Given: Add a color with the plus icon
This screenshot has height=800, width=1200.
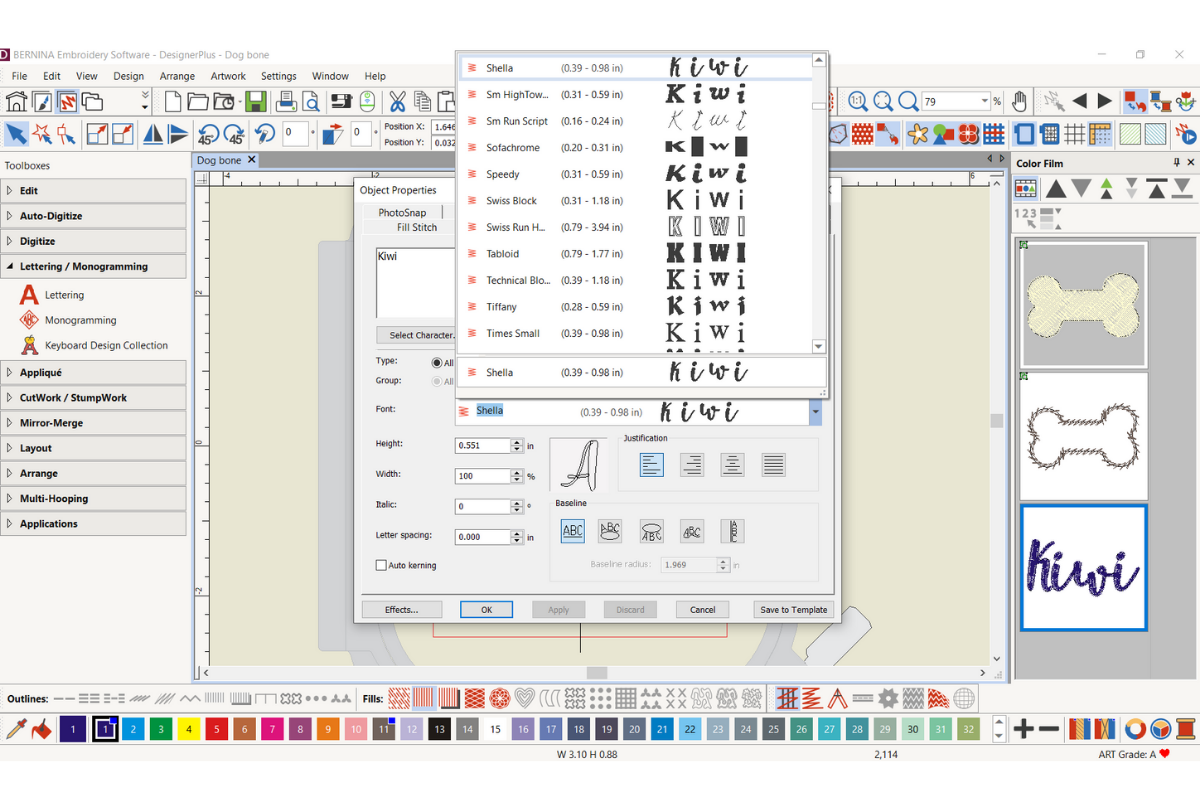Looking at the screenshot, I should (1023, 729).
